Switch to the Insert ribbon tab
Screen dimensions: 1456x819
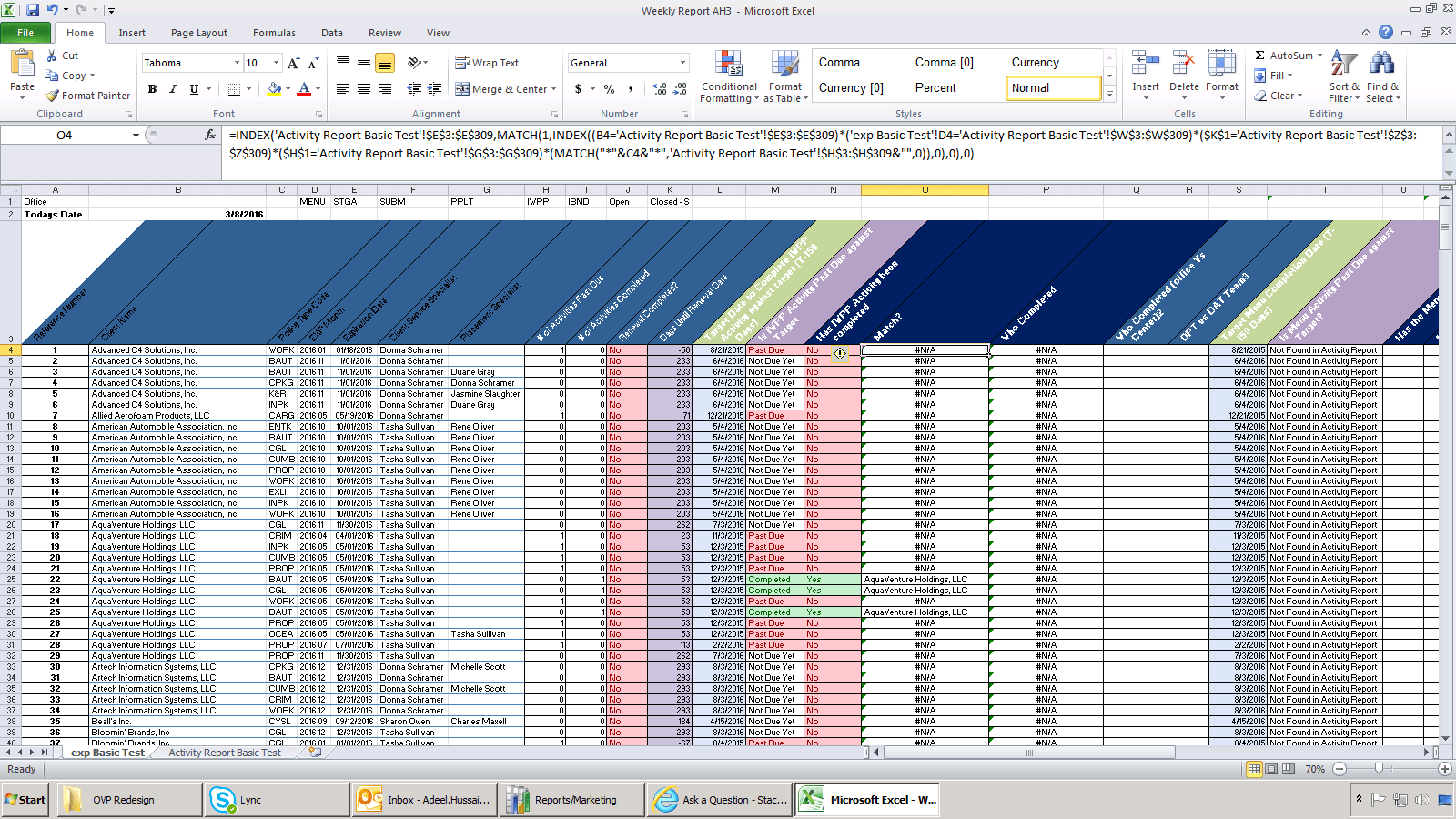132,33
